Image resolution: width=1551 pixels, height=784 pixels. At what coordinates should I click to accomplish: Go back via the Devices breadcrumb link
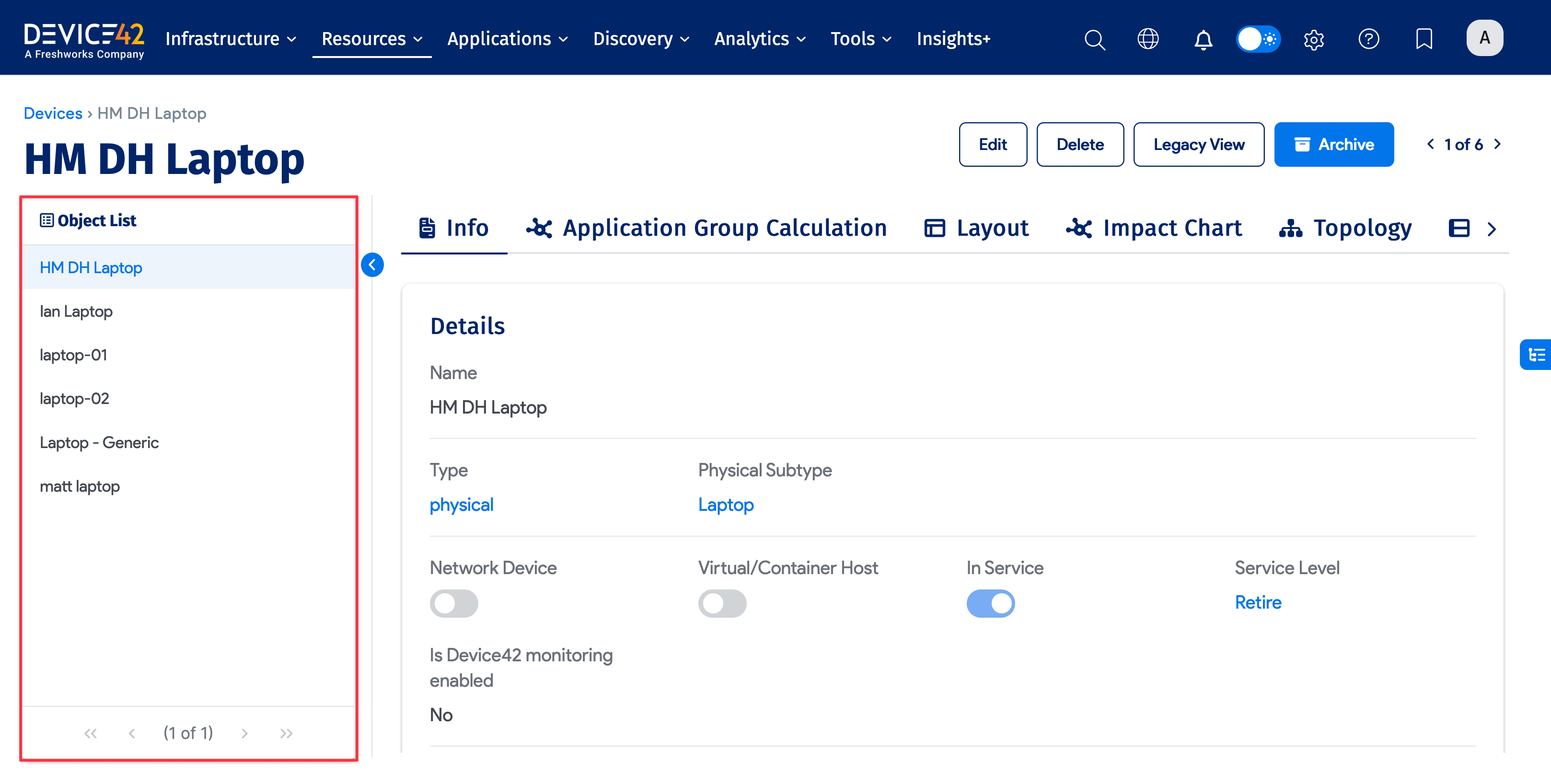coord(53,113)
